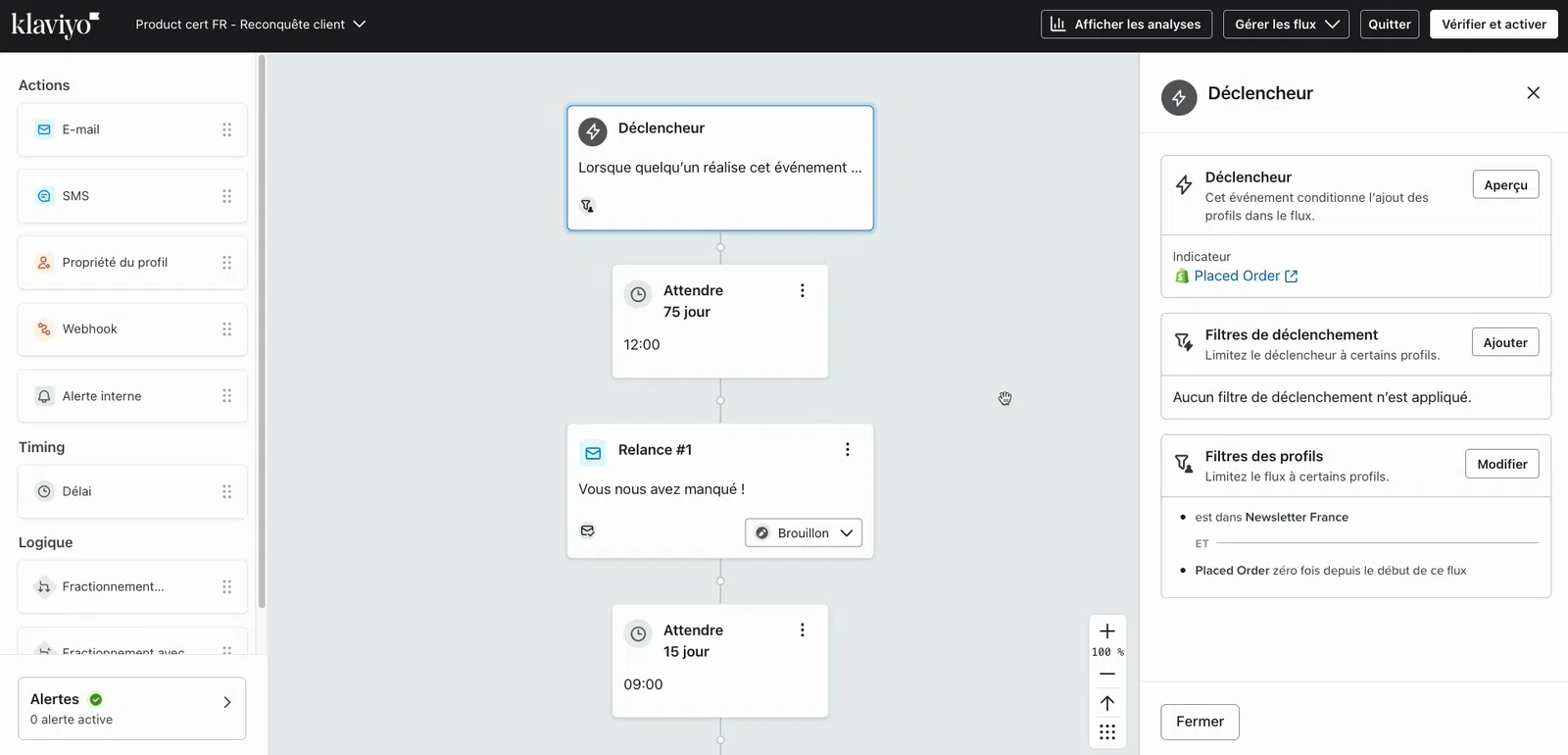Screen dimensions: 1568x755
Task: Click the small mail icon under Relance #1
Action: coord(587,530)
